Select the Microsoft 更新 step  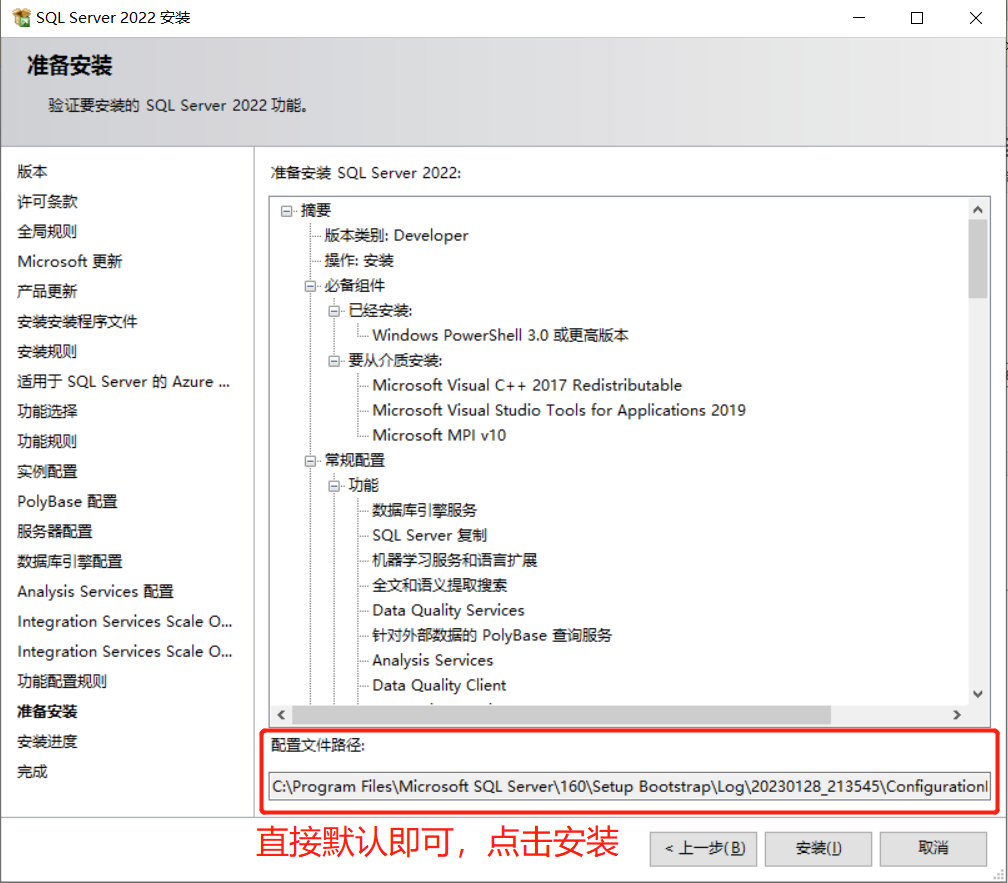click(69, 262)
